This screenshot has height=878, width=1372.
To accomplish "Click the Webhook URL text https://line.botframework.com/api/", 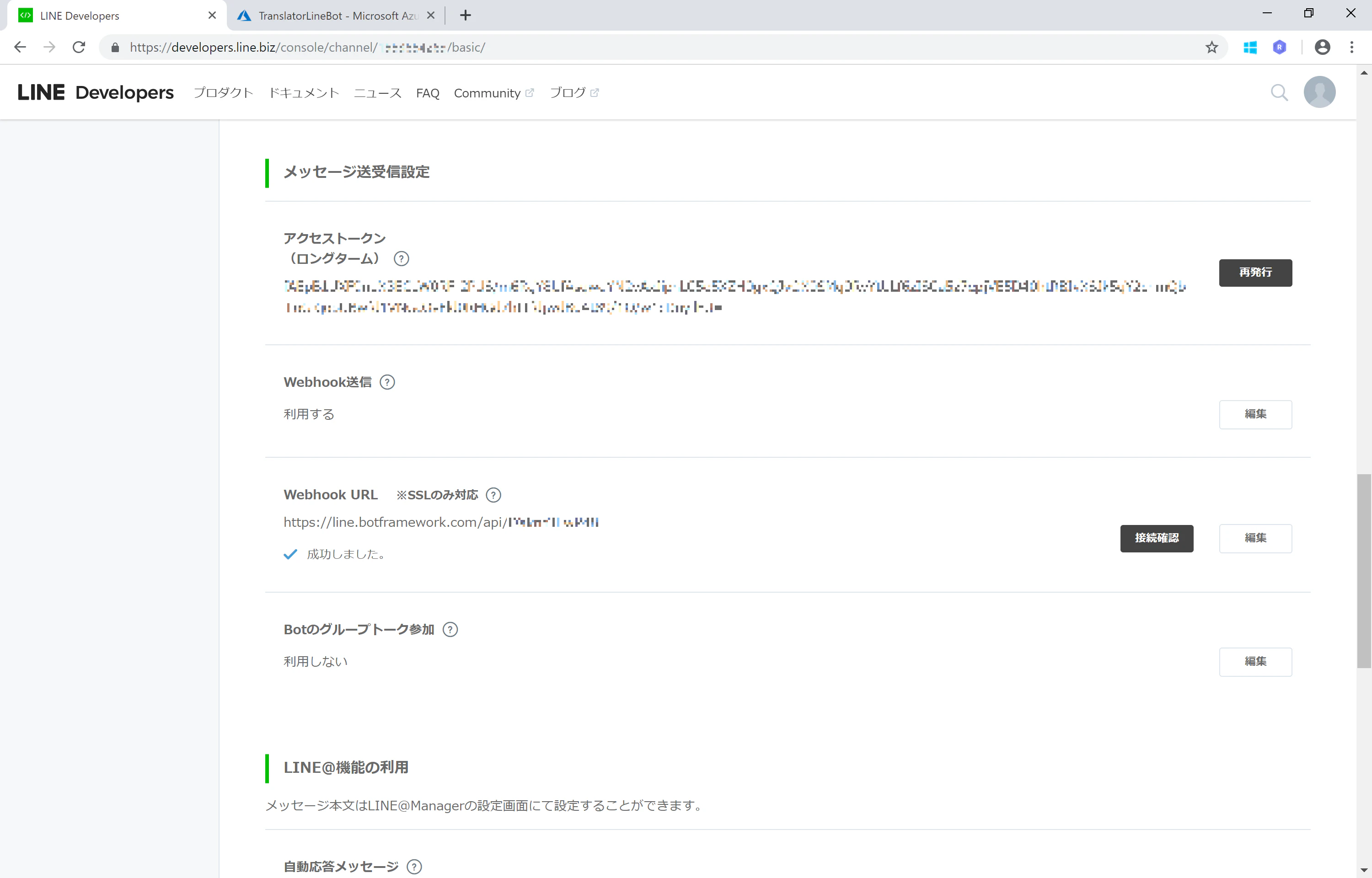I will point(396,522).
